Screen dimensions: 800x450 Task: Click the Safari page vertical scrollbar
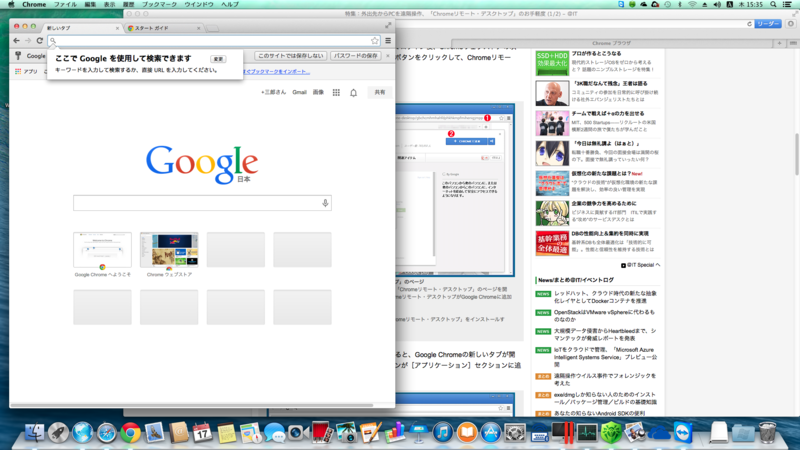(797, 155)
